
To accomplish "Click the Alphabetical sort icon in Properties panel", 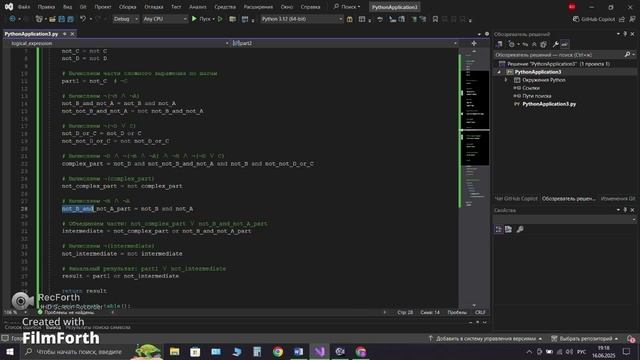I will tap(508, 229).
